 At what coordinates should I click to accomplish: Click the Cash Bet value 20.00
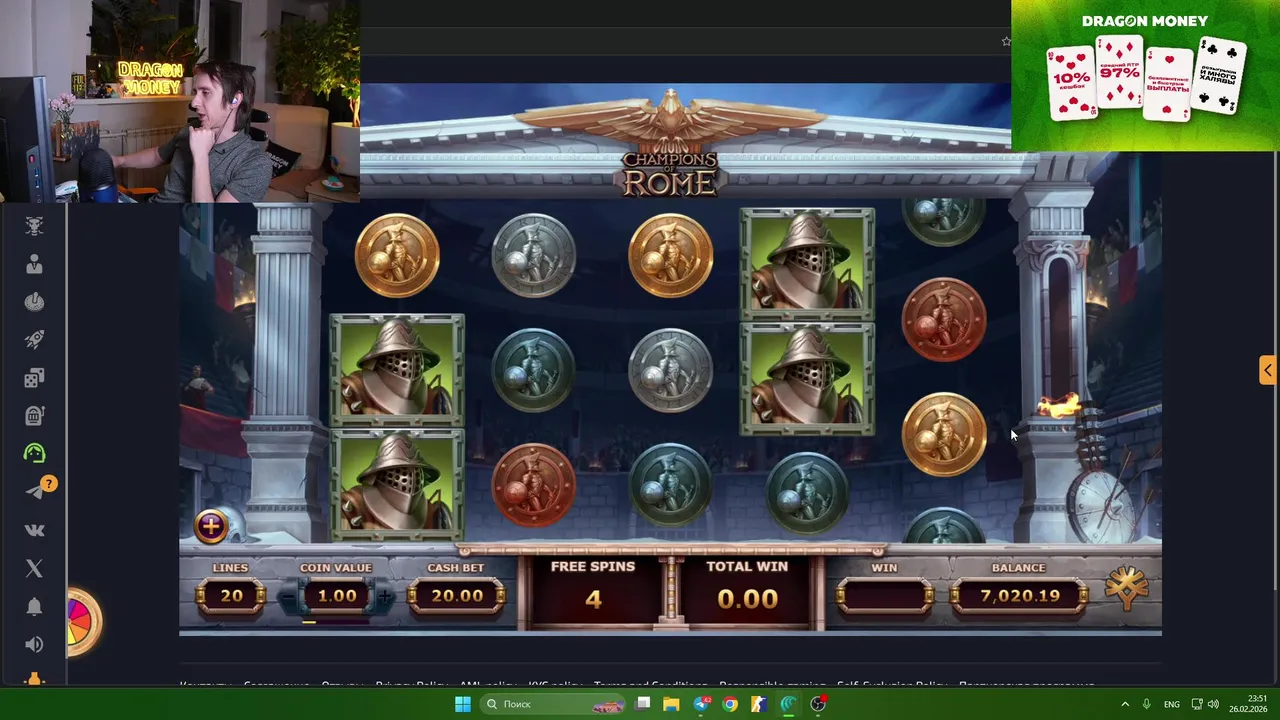456,596
